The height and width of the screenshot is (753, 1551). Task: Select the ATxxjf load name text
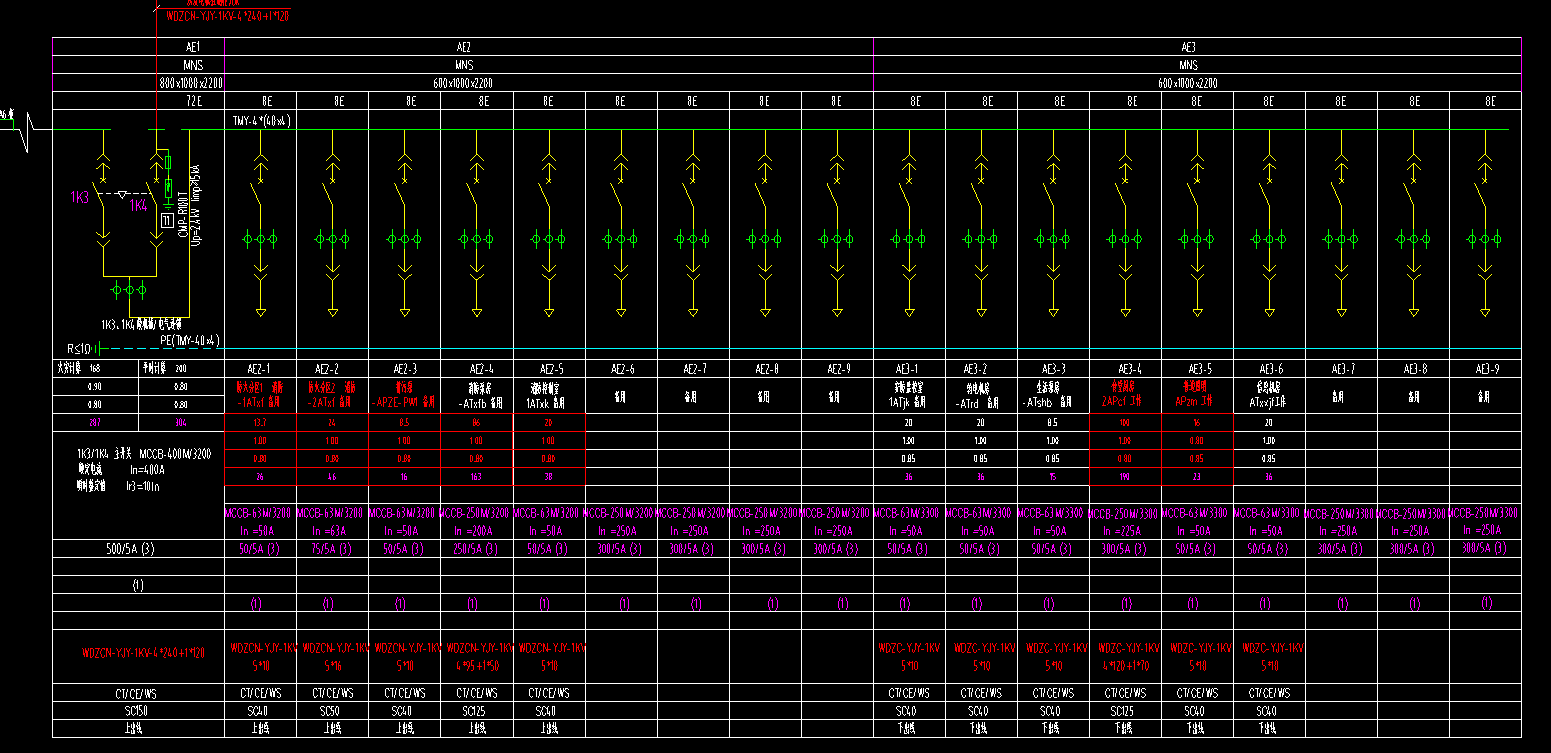1261,402
